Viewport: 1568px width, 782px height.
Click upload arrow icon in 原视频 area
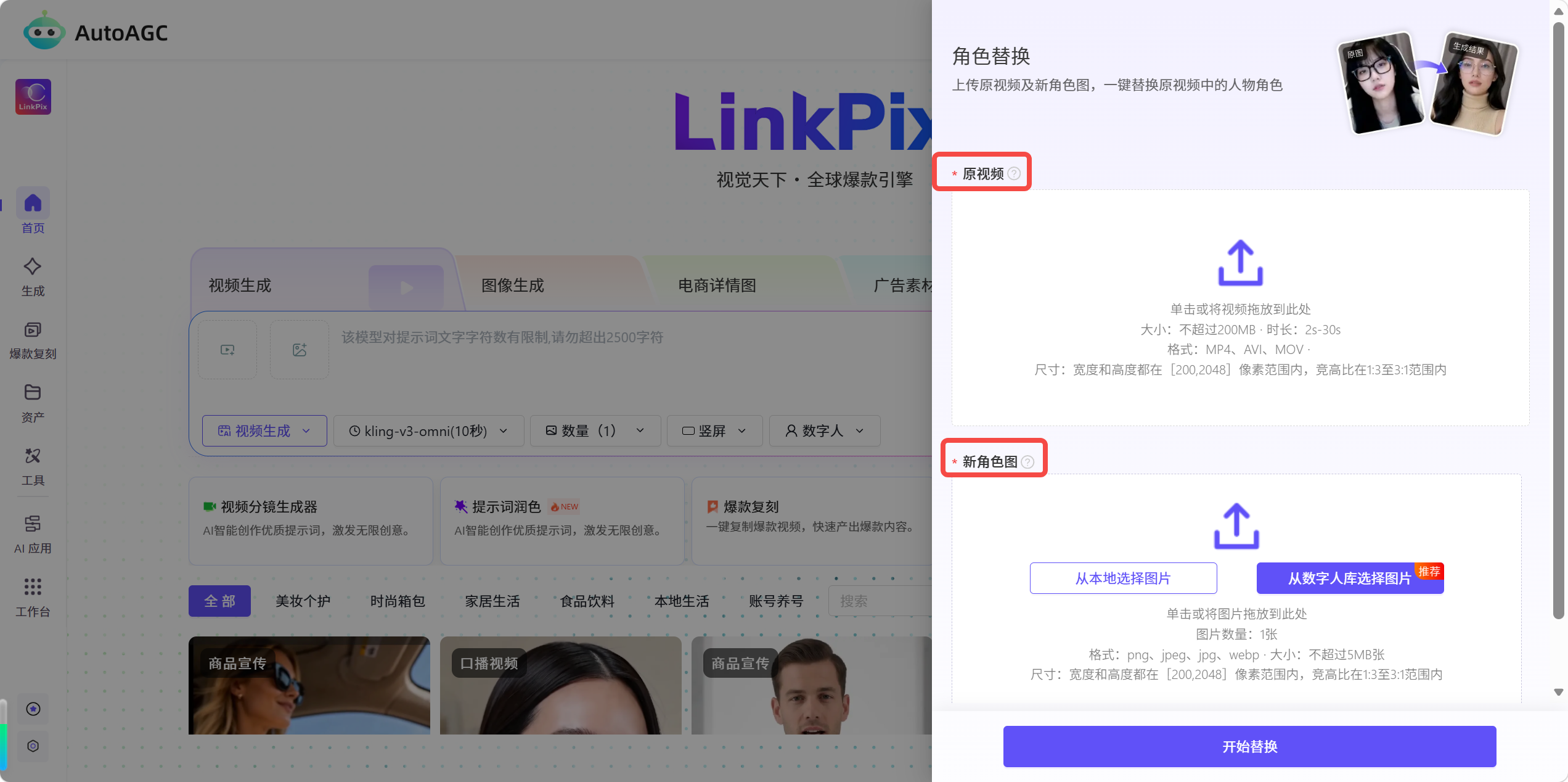click(x=1240, y=263)
